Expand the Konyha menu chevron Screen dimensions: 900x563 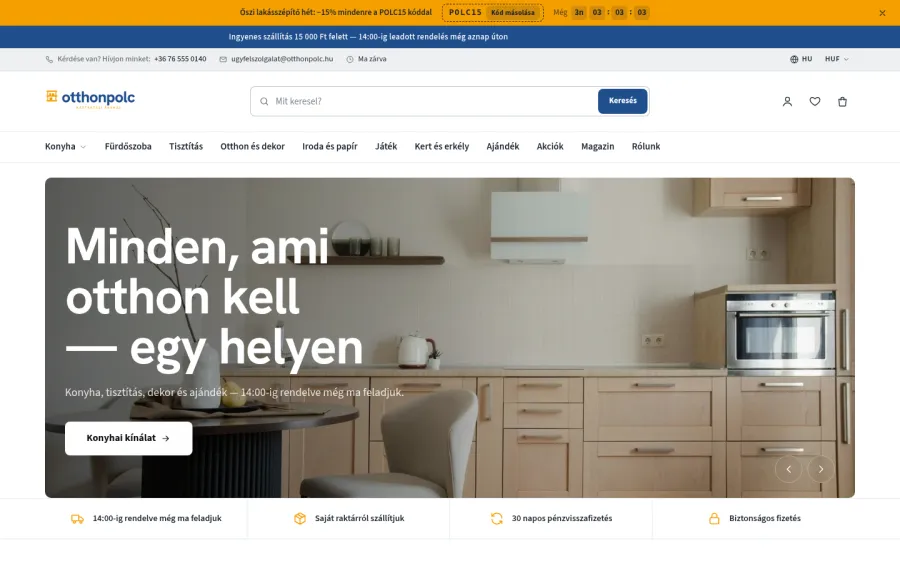click(x=83, y=147)
